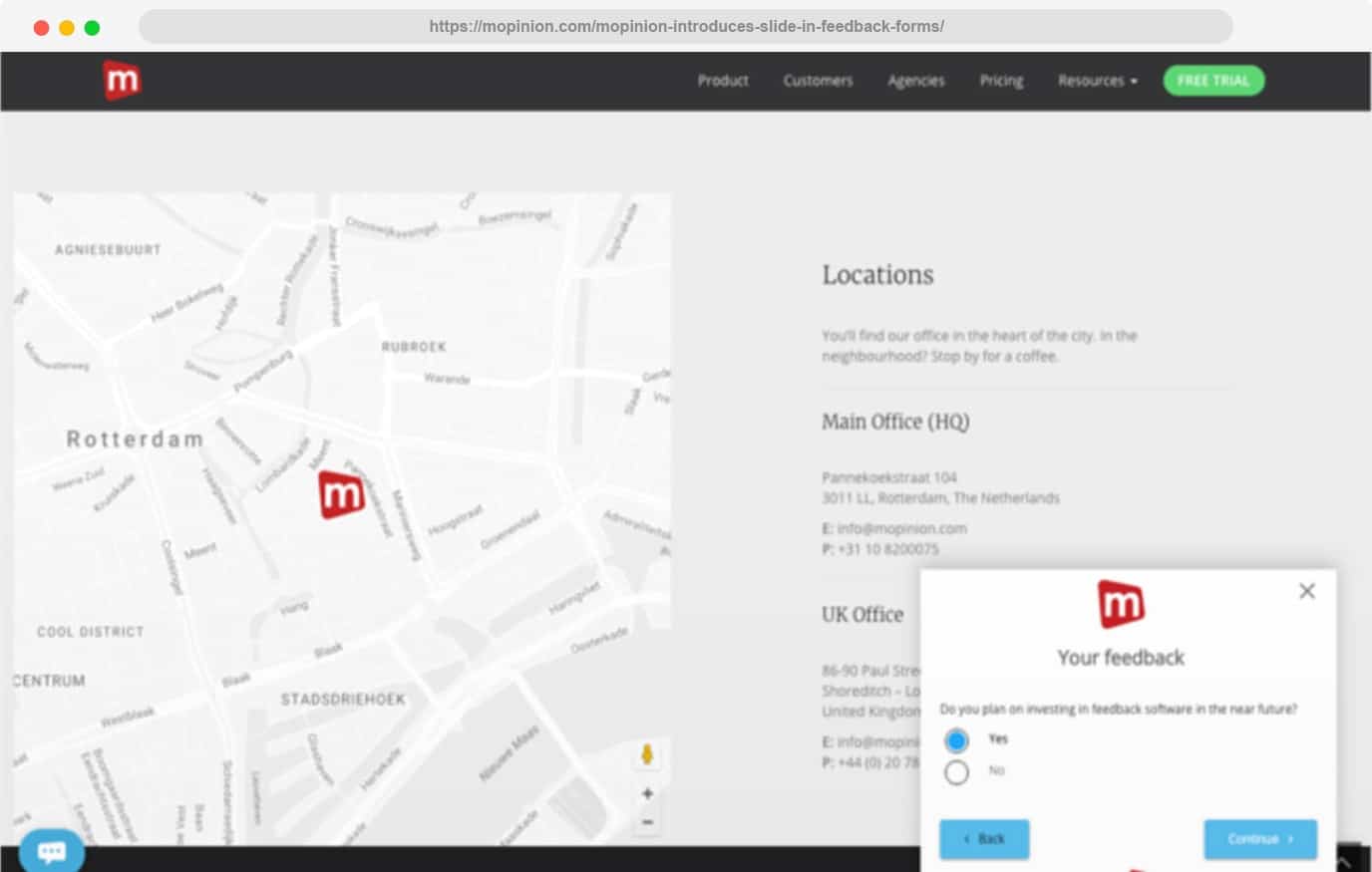
Task: Open the Product menu item
Action: (x=723, y=81)
